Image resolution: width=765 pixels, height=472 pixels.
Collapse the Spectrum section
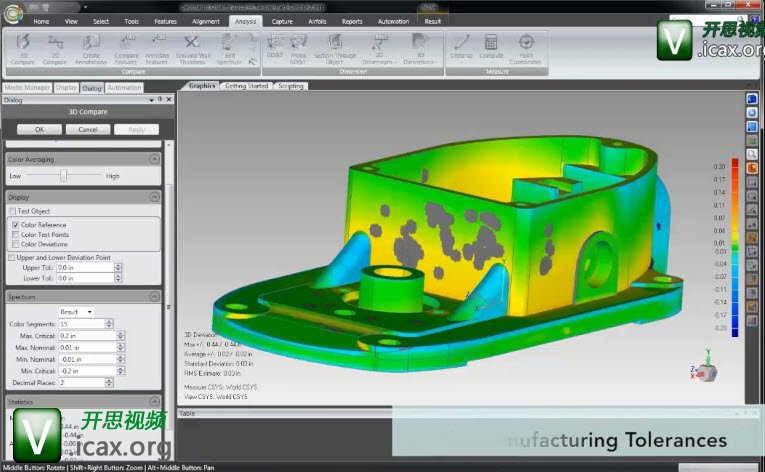[x=155, y=297]
